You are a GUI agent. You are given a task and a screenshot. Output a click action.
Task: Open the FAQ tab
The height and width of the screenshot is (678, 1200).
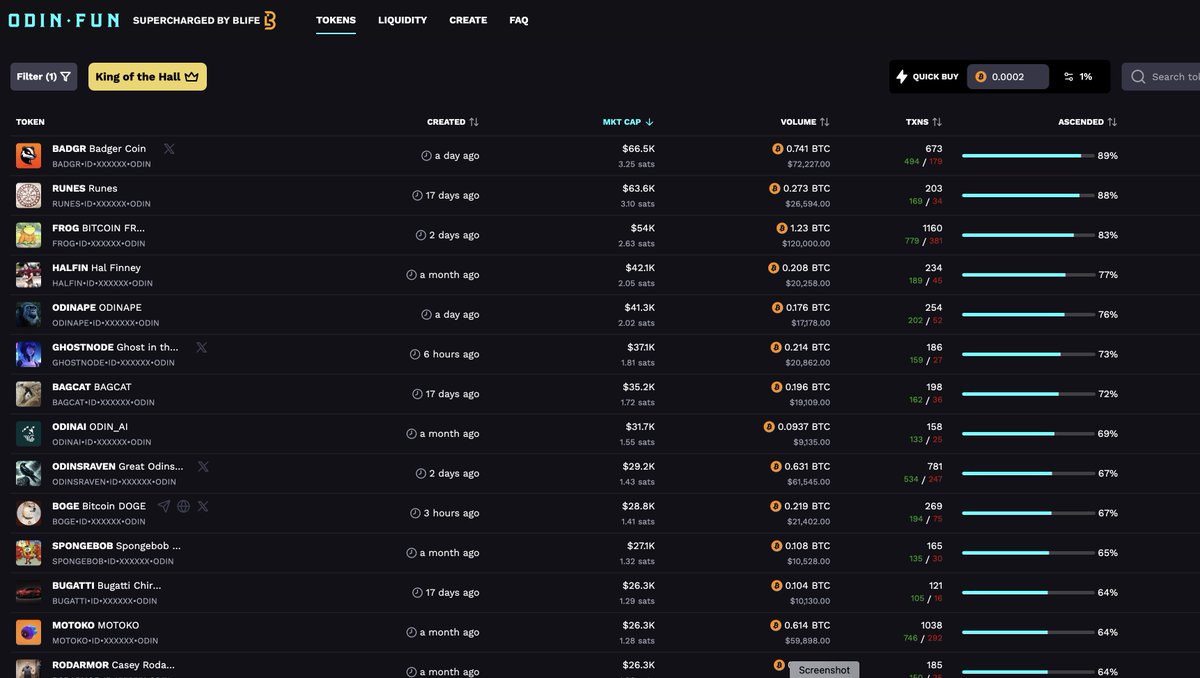point(519,20)
